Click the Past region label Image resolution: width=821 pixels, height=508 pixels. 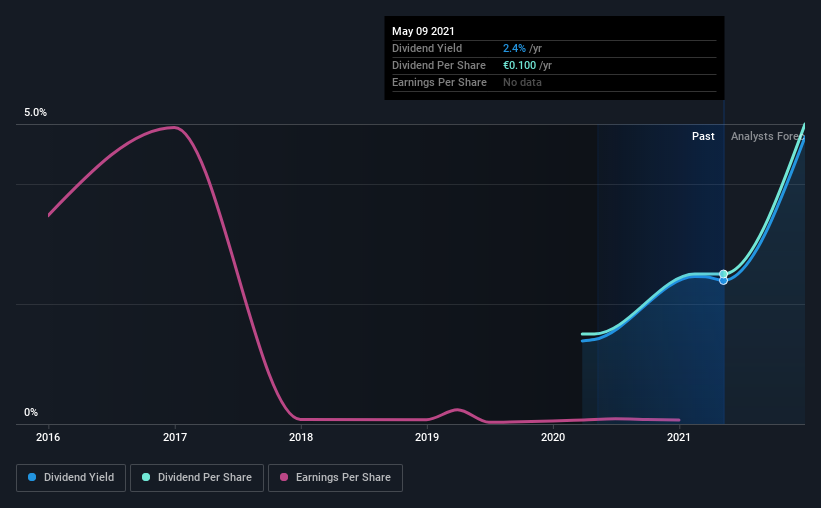coord(703,136)
